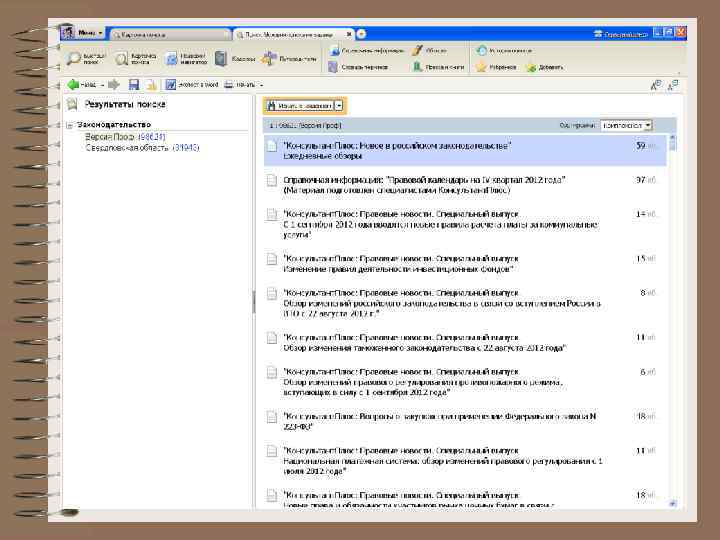This screenshot has width=720, height=540.
Task: Open the document on changes from 1 сентября 2012
Action: click(465, 382)
